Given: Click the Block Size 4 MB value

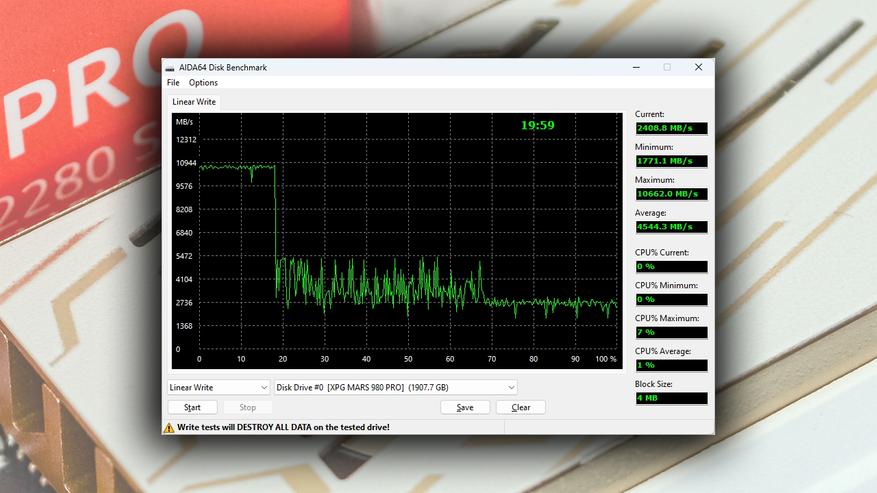Looking at the screenshot, I should tap(671, 398).
